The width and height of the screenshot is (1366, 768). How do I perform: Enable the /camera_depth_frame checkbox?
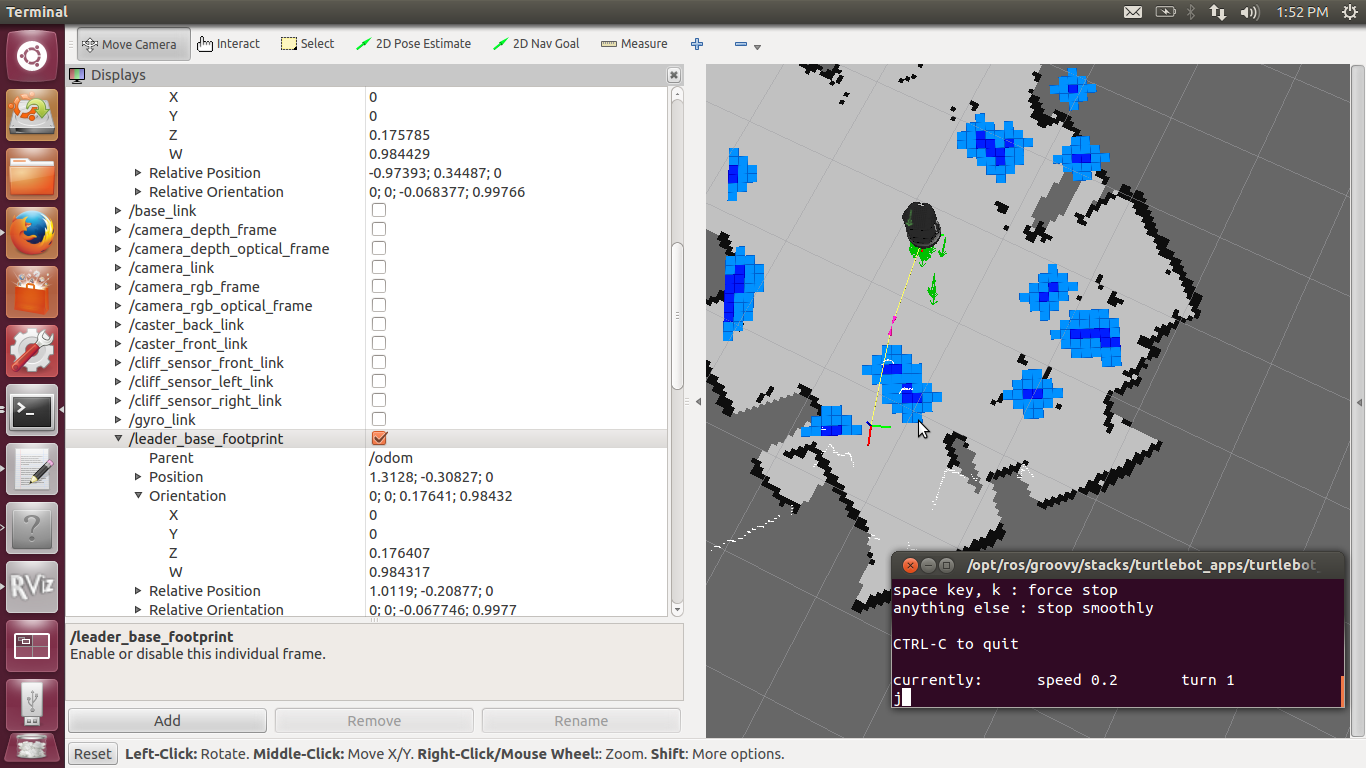pos(379,230)
